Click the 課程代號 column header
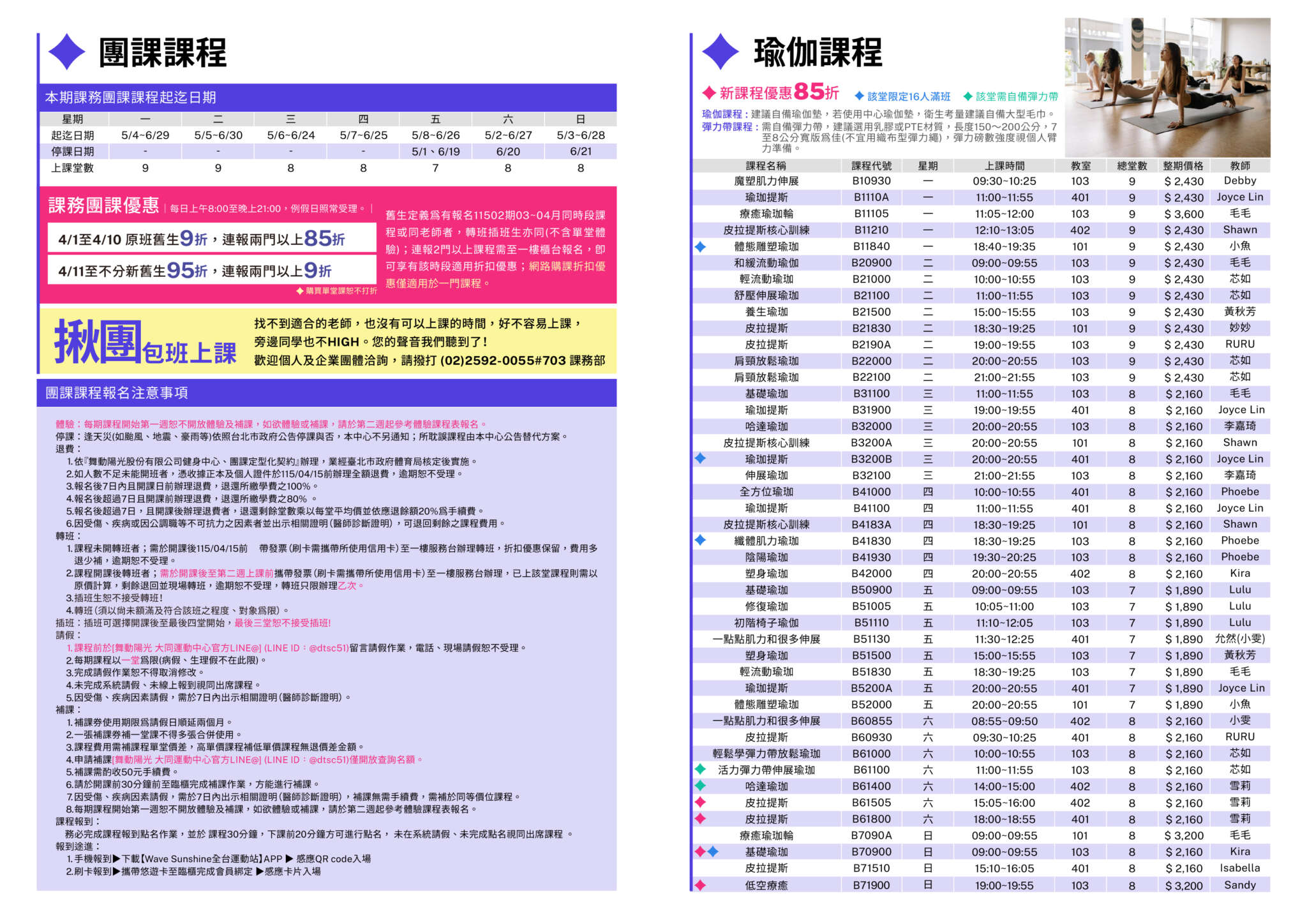1307x924 pixels. tap(871, 166)
